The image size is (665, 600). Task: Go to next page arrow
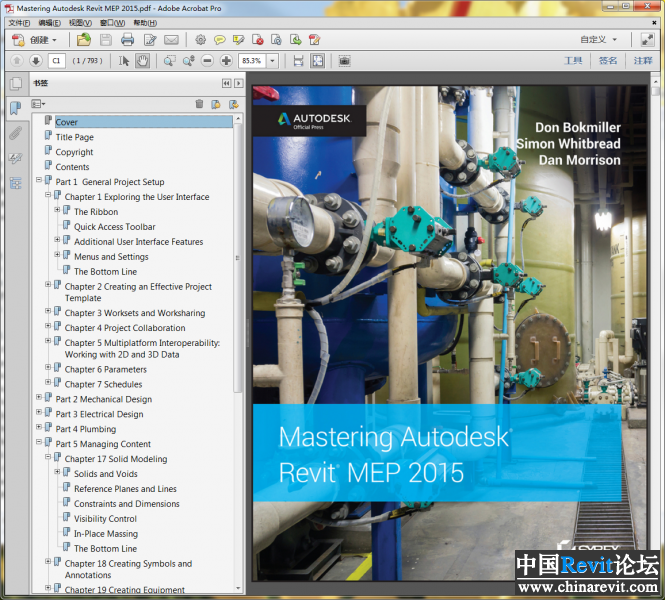pos(36,61)
